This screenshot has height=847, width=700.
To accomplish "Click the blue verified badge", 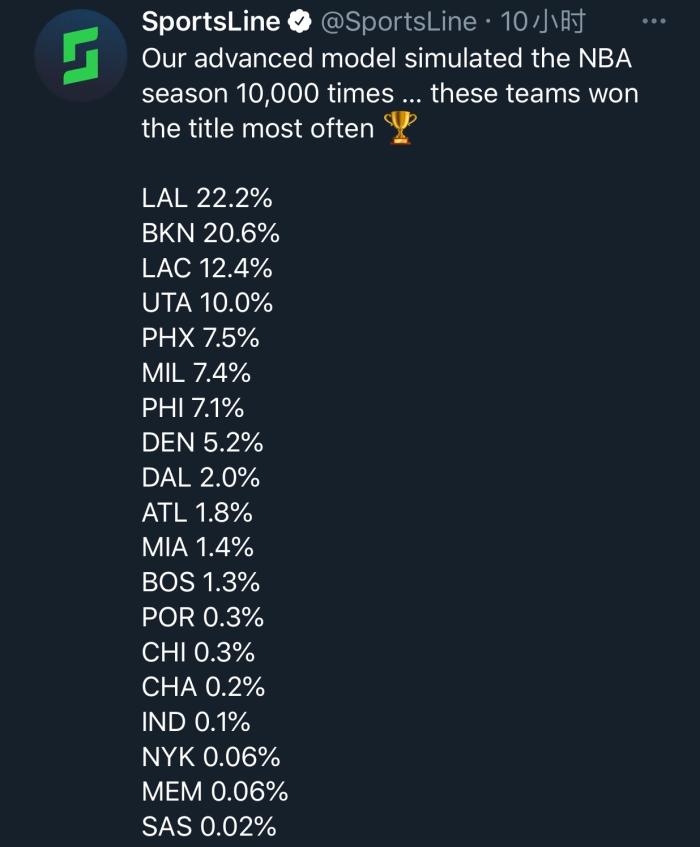I will tap(300, 21).
